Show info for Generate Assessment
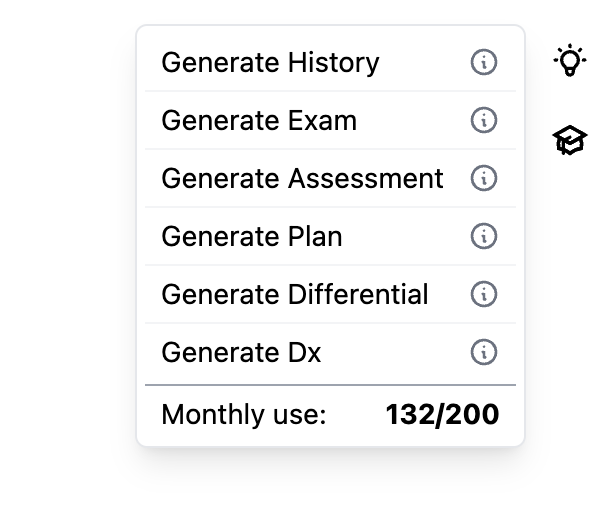Viewport: 614px width, 528px height. 484,179
